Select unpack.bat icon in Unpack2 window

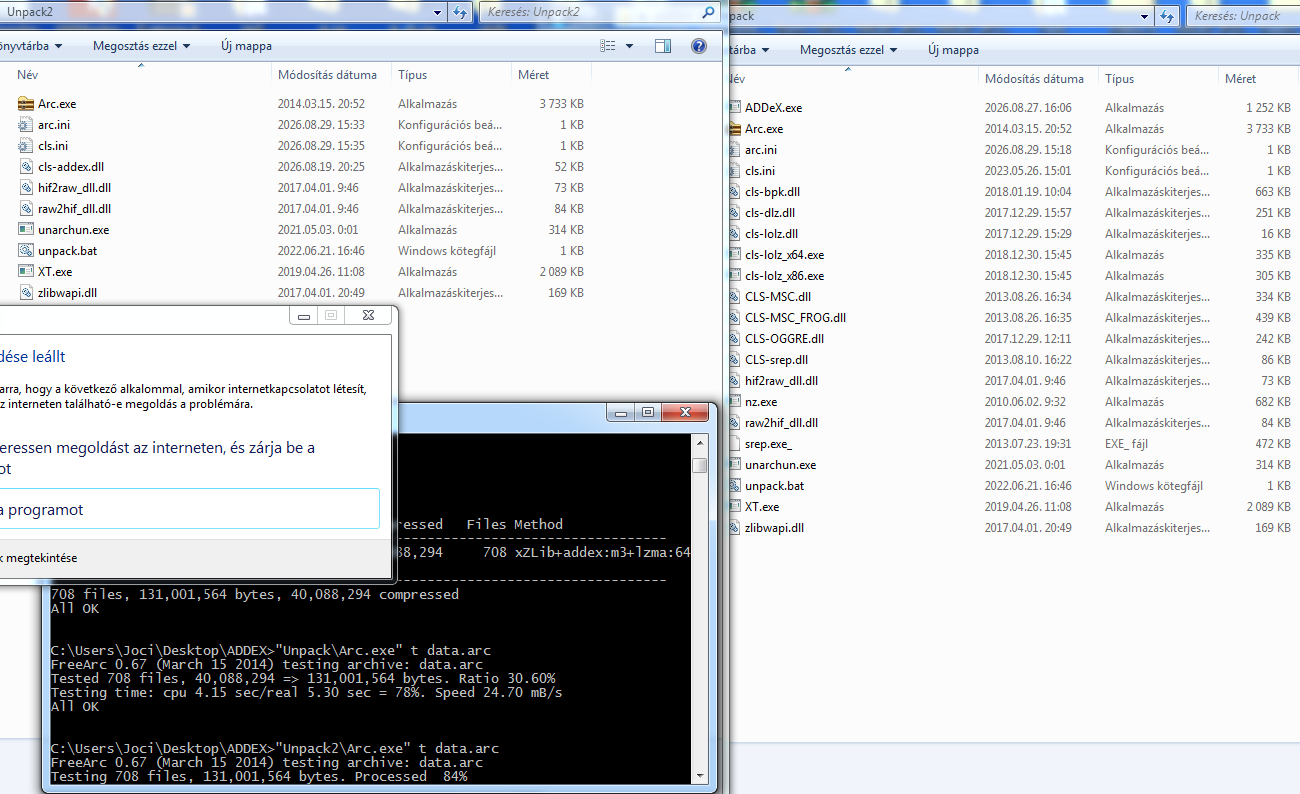pos(27,251)
